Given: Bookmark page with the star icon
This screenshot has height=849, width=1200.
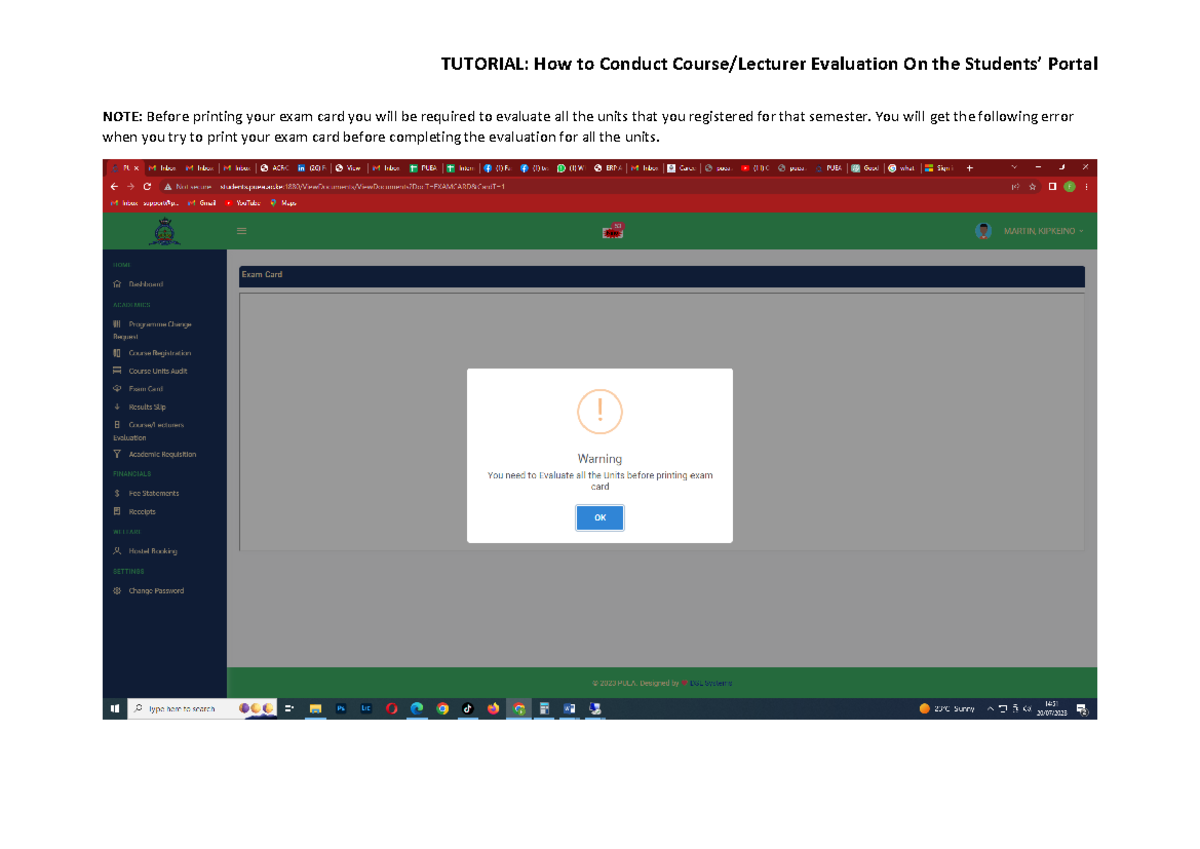Looking at the screenshot, I should 1032,187.
